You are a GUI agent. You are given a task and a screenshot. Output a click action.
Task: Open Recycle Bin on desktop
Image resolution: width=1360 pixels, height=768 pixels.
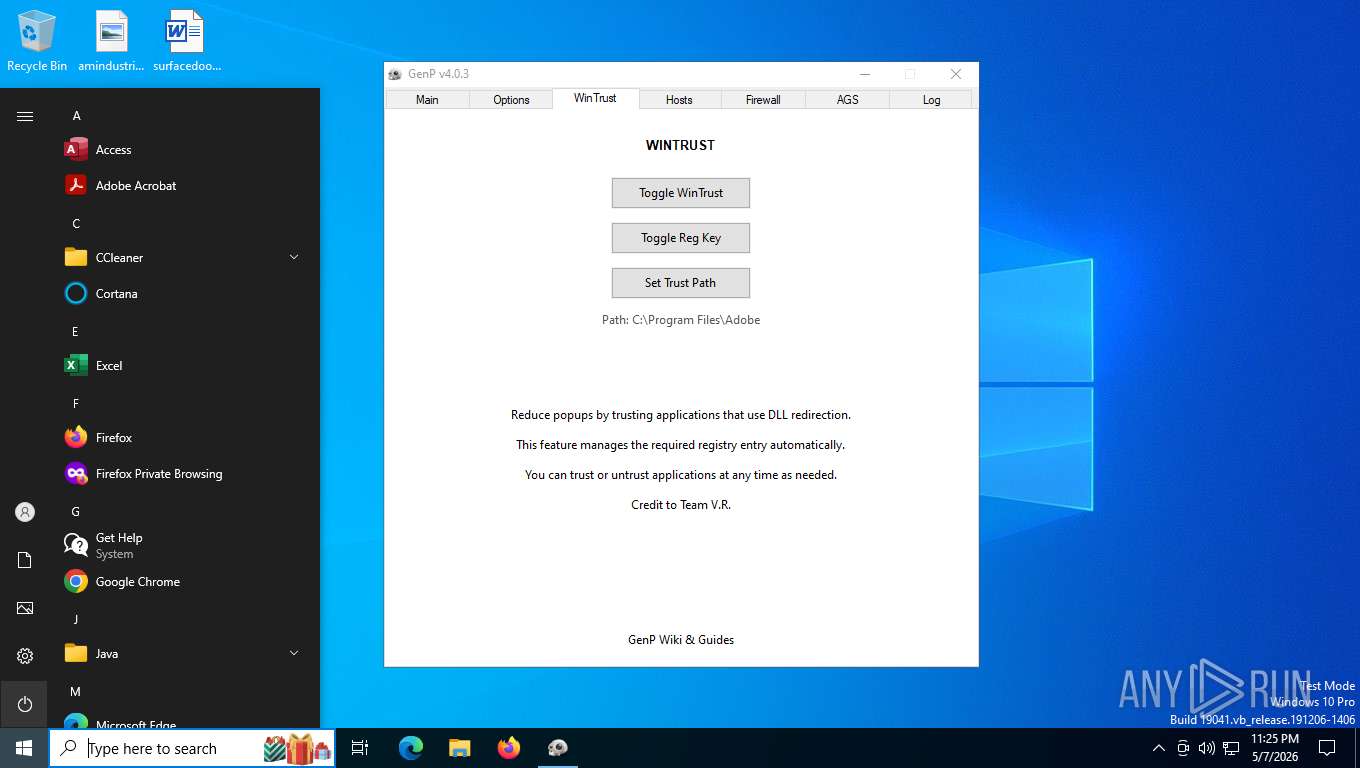pyautogui.click(x=37, y=42)
